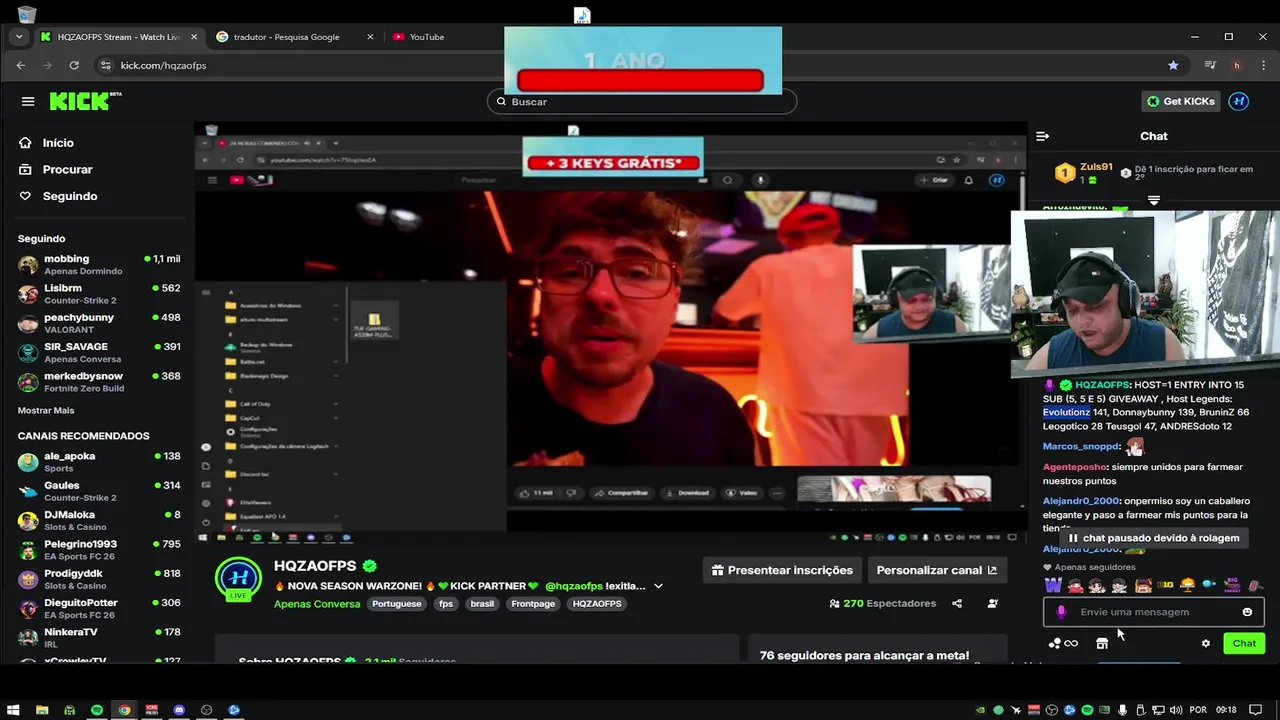This screenshot has width=1280, height=720.
Task: Reload the page in the browser
Action: (x=74, y=65)
